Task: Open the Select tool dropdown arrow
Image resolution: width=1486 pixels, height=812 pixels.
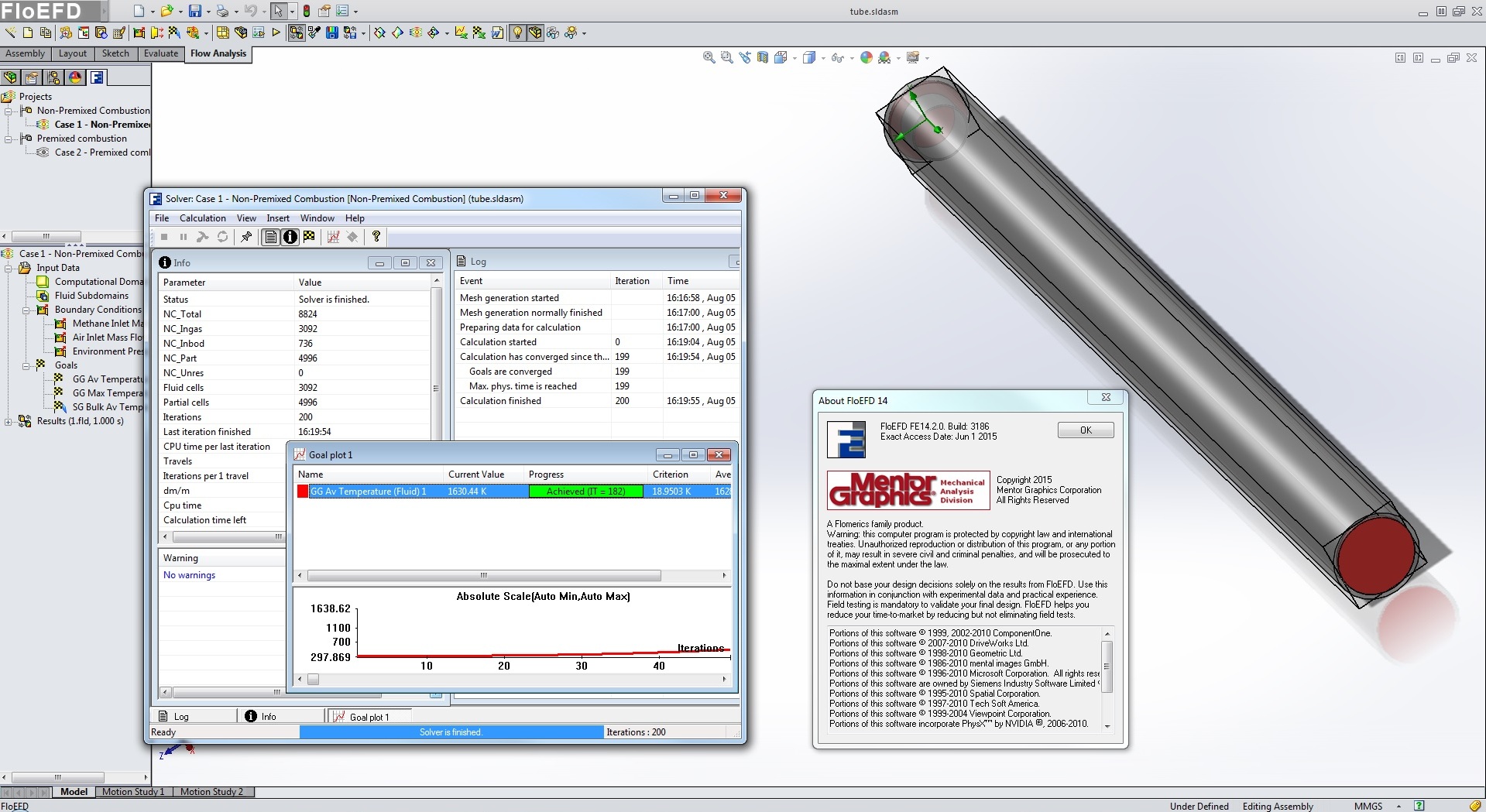Action: [x=292, y=12]
